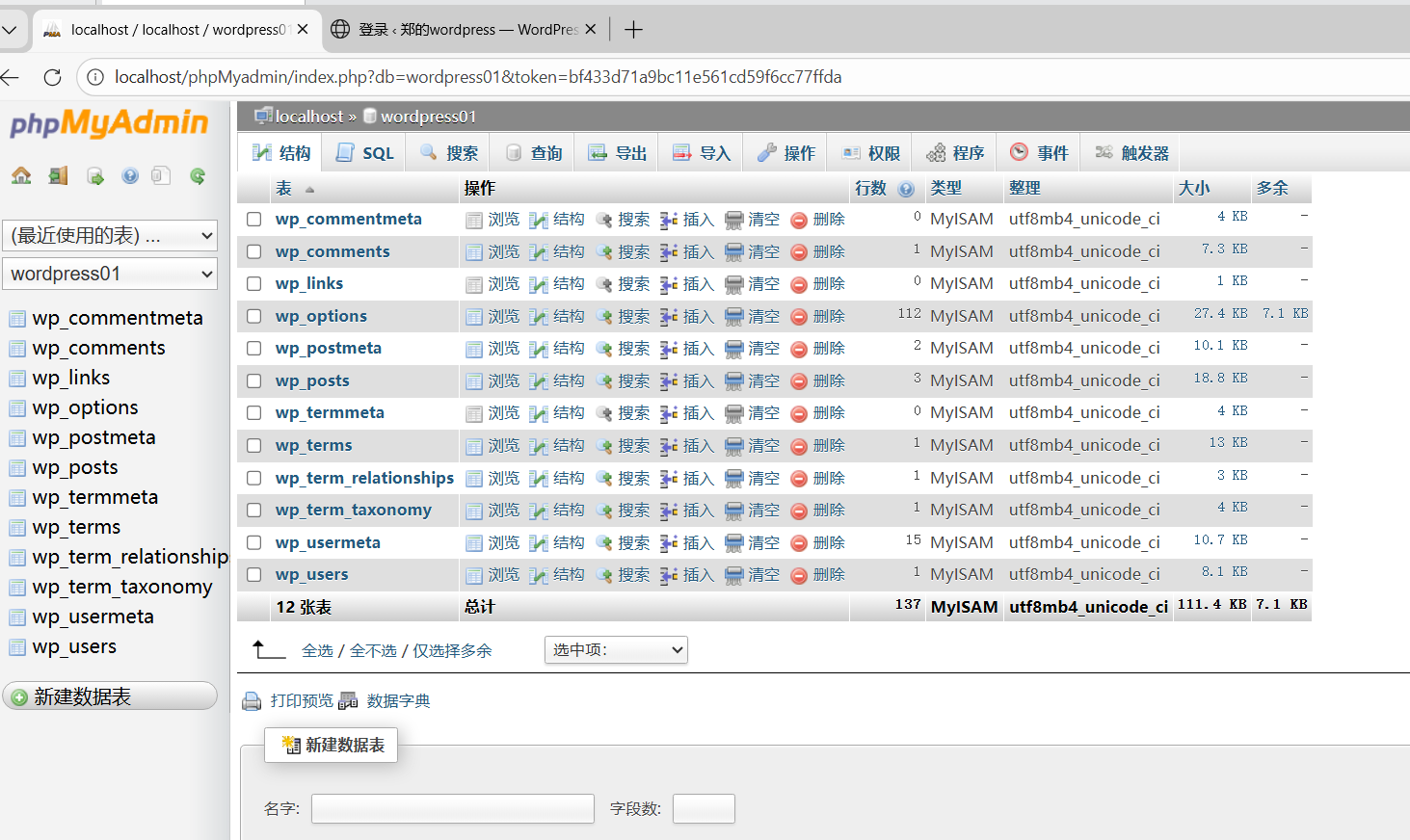This screenshot has height=840, width=1410.
Task: Click the log out icon in sidebar
Action: coord(59,175)
